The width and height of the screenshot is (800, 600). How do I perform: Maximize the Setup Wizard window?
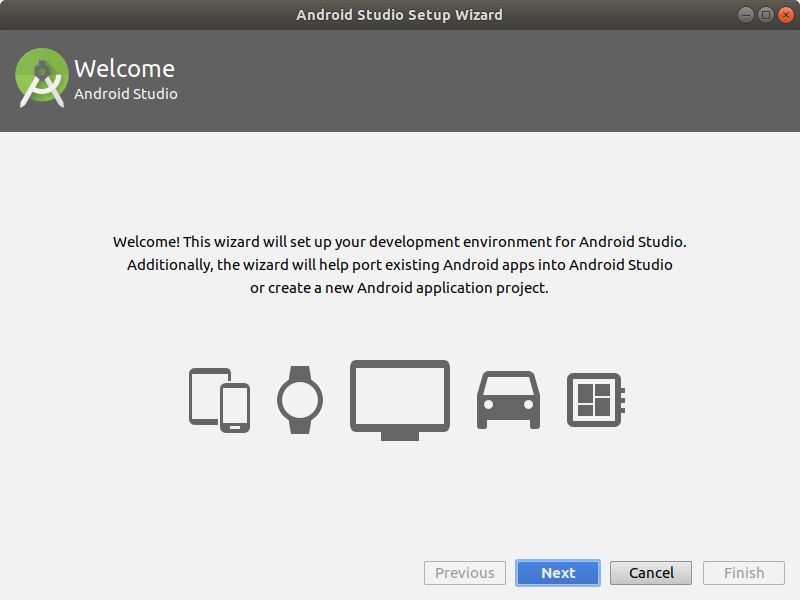[766, 15]
